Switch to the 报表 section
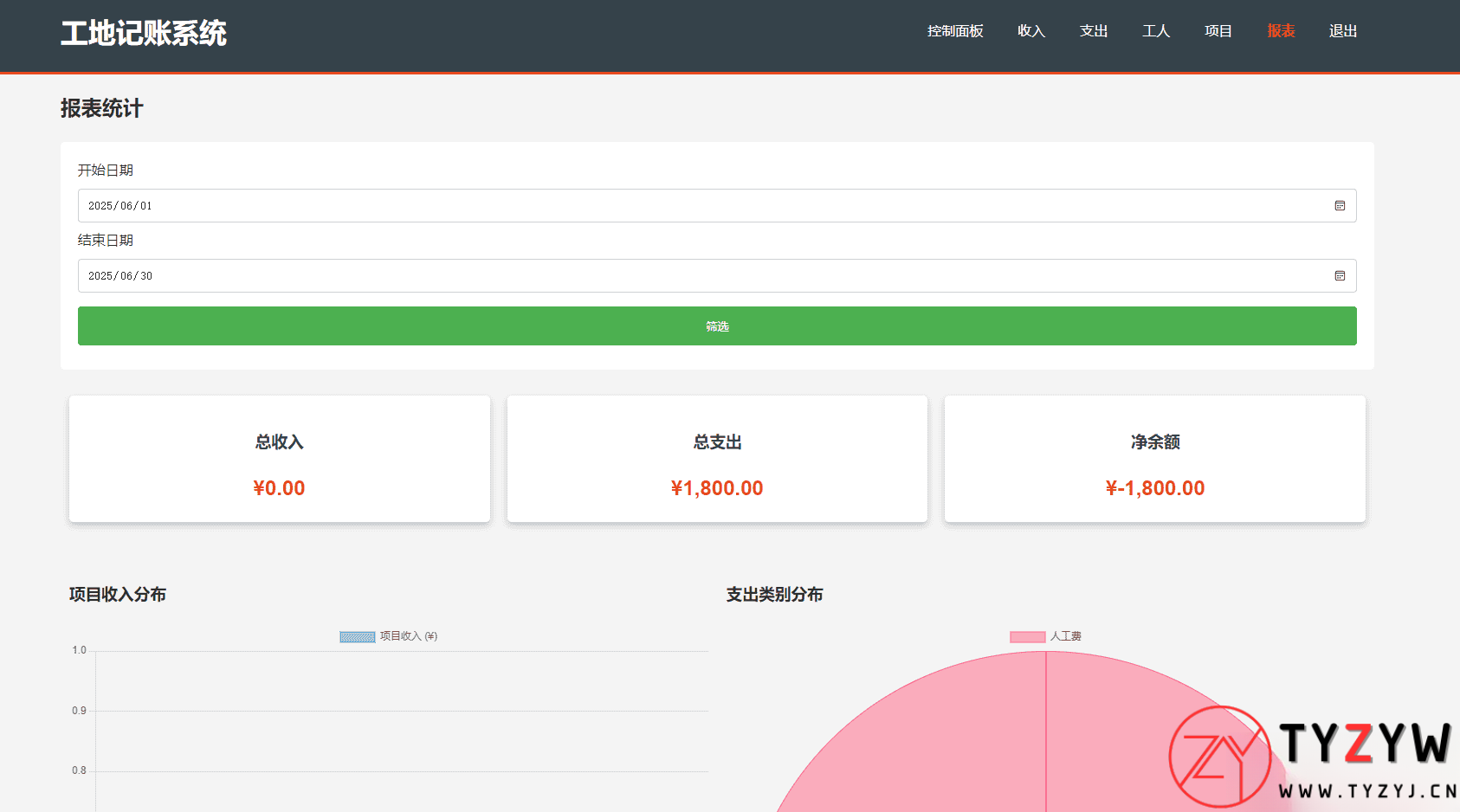This screenshot has width=1460, height=812. coord(1280,31)
